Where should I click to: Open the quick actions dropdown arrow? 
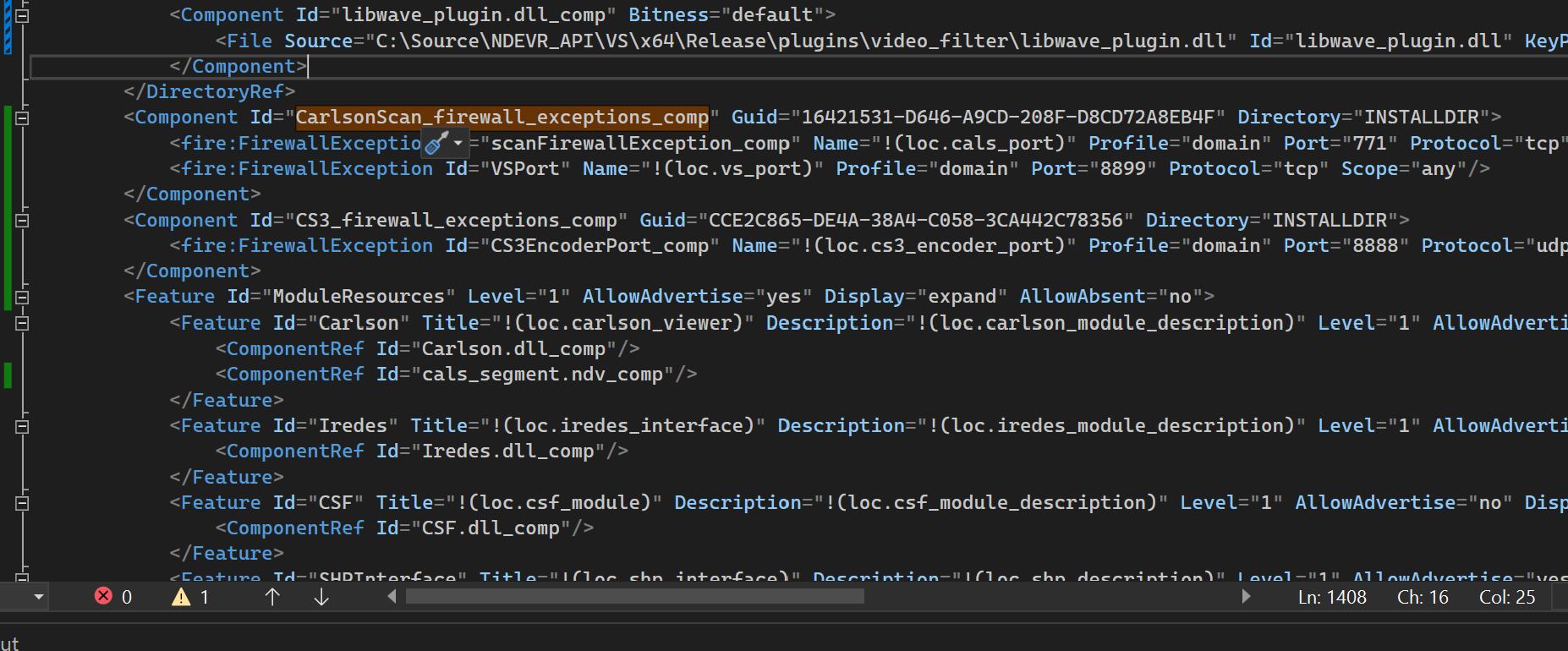tap(458, 143)
